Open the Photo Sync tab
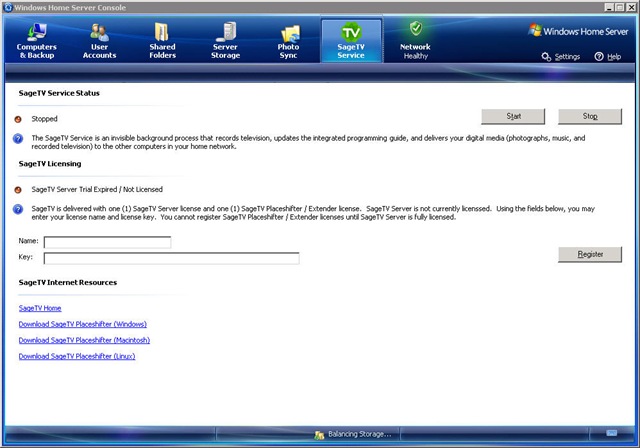 (288, 41)
